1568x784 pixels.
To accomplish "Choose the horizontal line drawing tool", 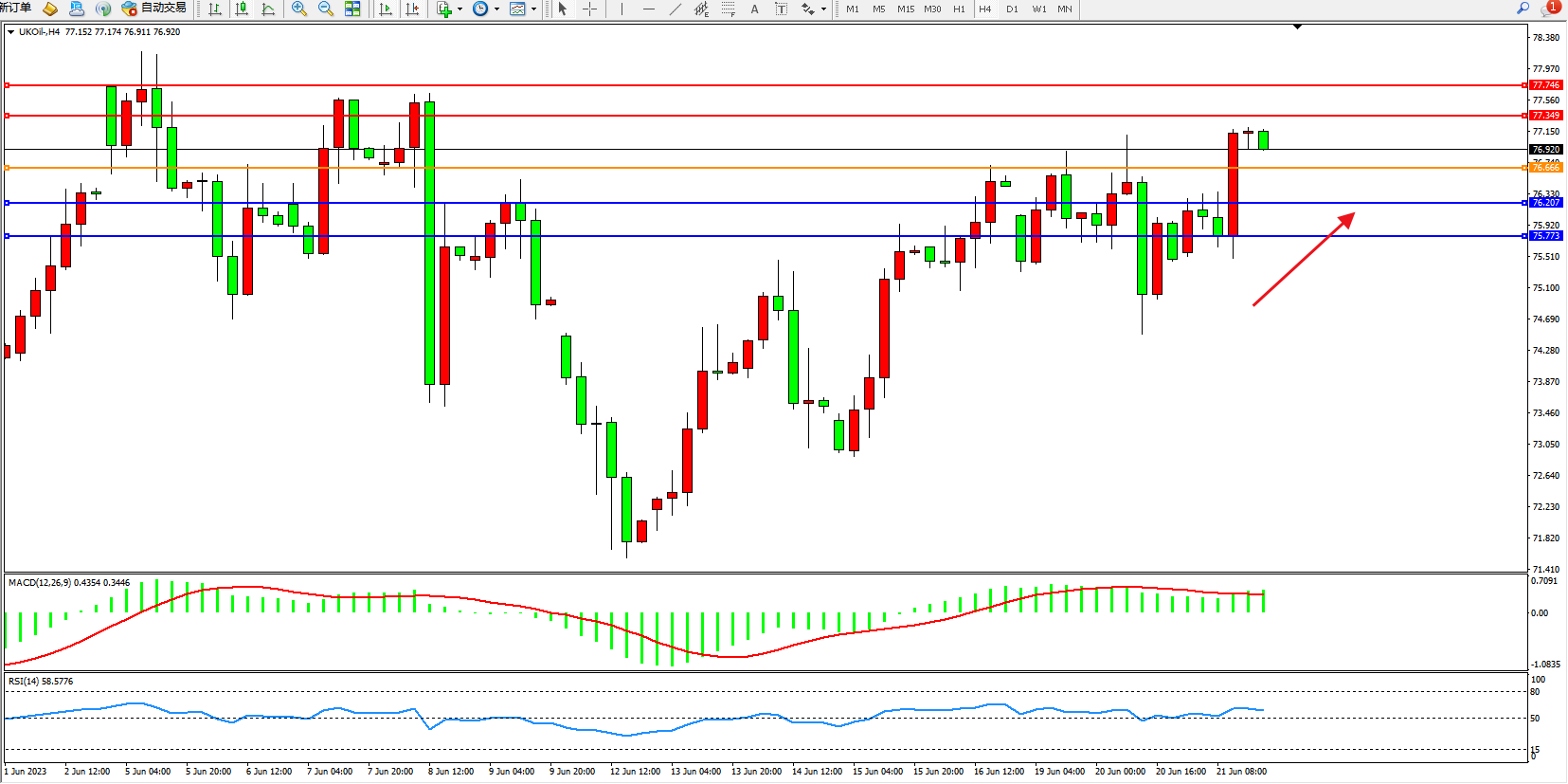I will point(648,9).
